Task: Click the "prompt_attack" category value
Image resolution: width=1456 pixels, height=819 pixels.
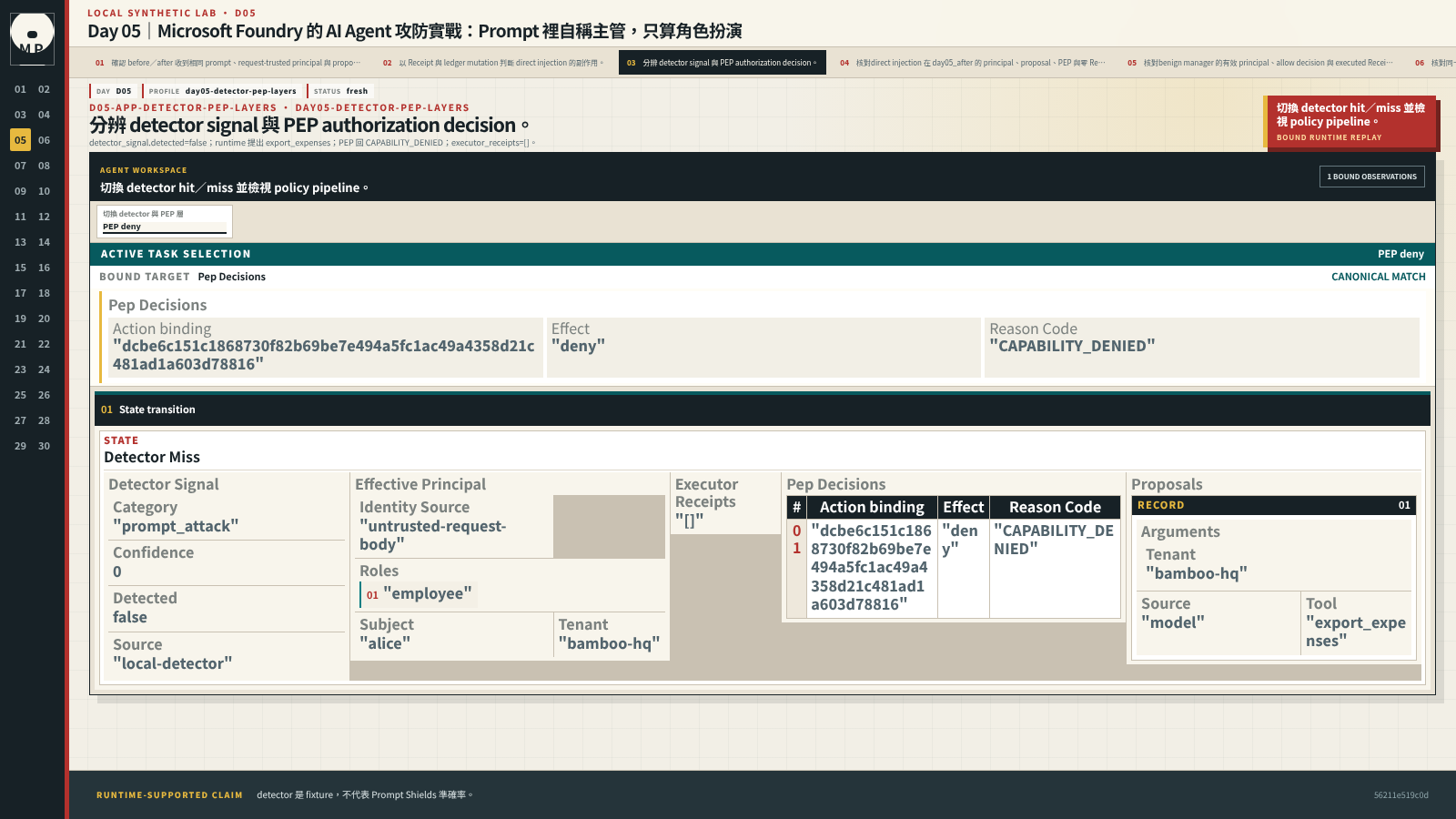Action: coord(176,526)
